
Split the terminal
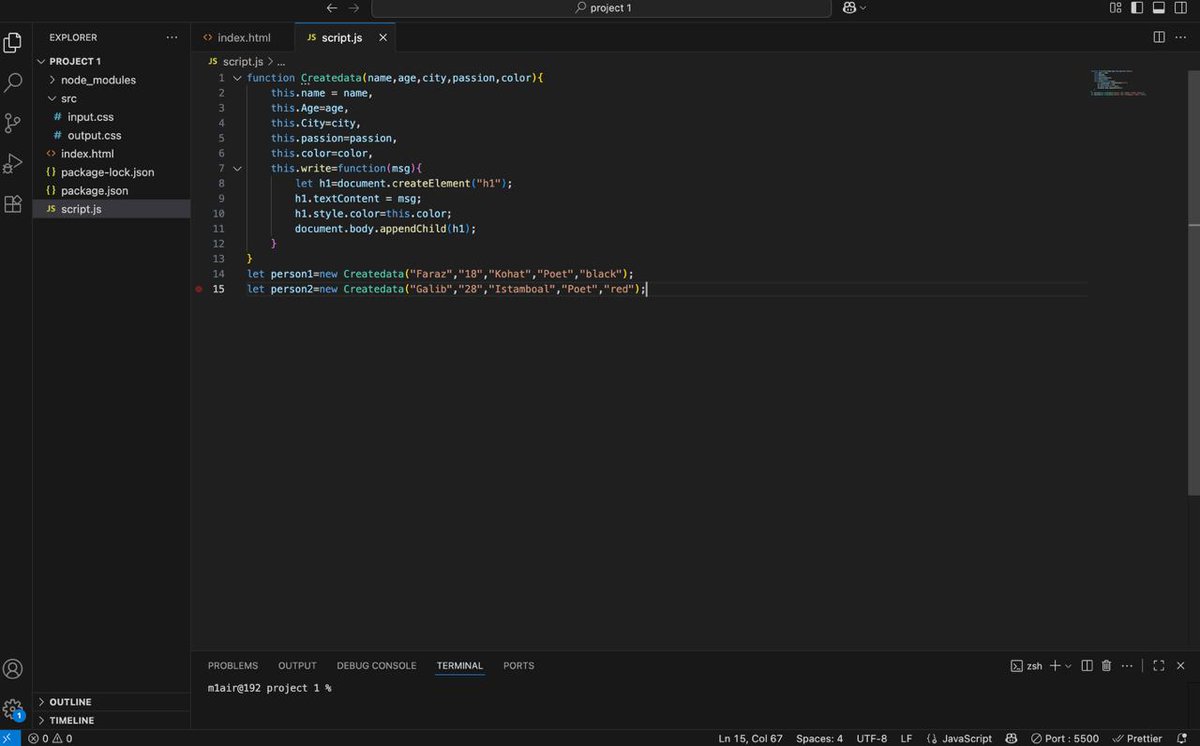pyautogui.click(x=1087, y=665)
